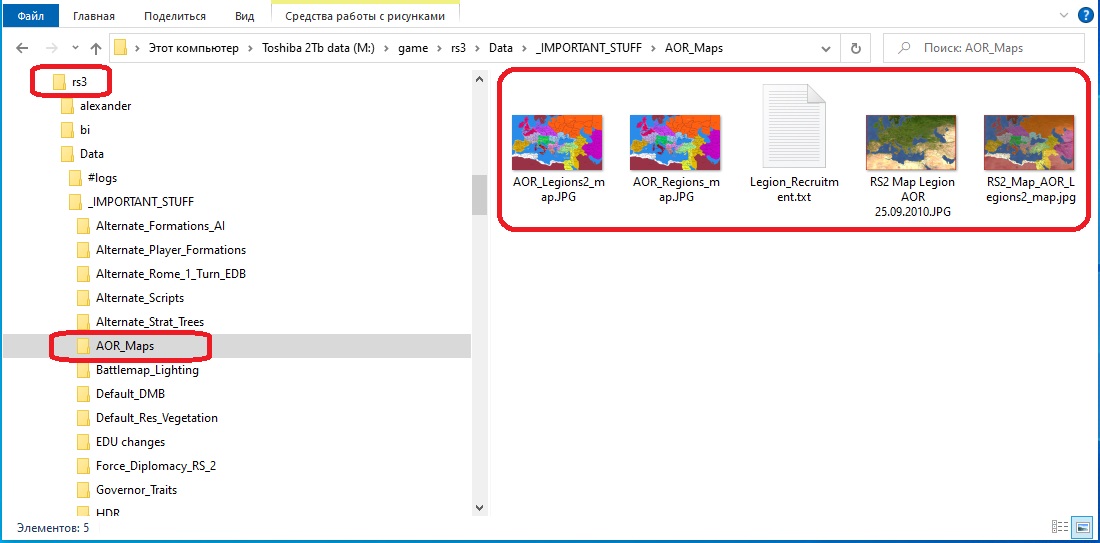Open the Поделиться ribbon tab
The height and width of the screenshot is (543, 1100).
coord(175,15)
